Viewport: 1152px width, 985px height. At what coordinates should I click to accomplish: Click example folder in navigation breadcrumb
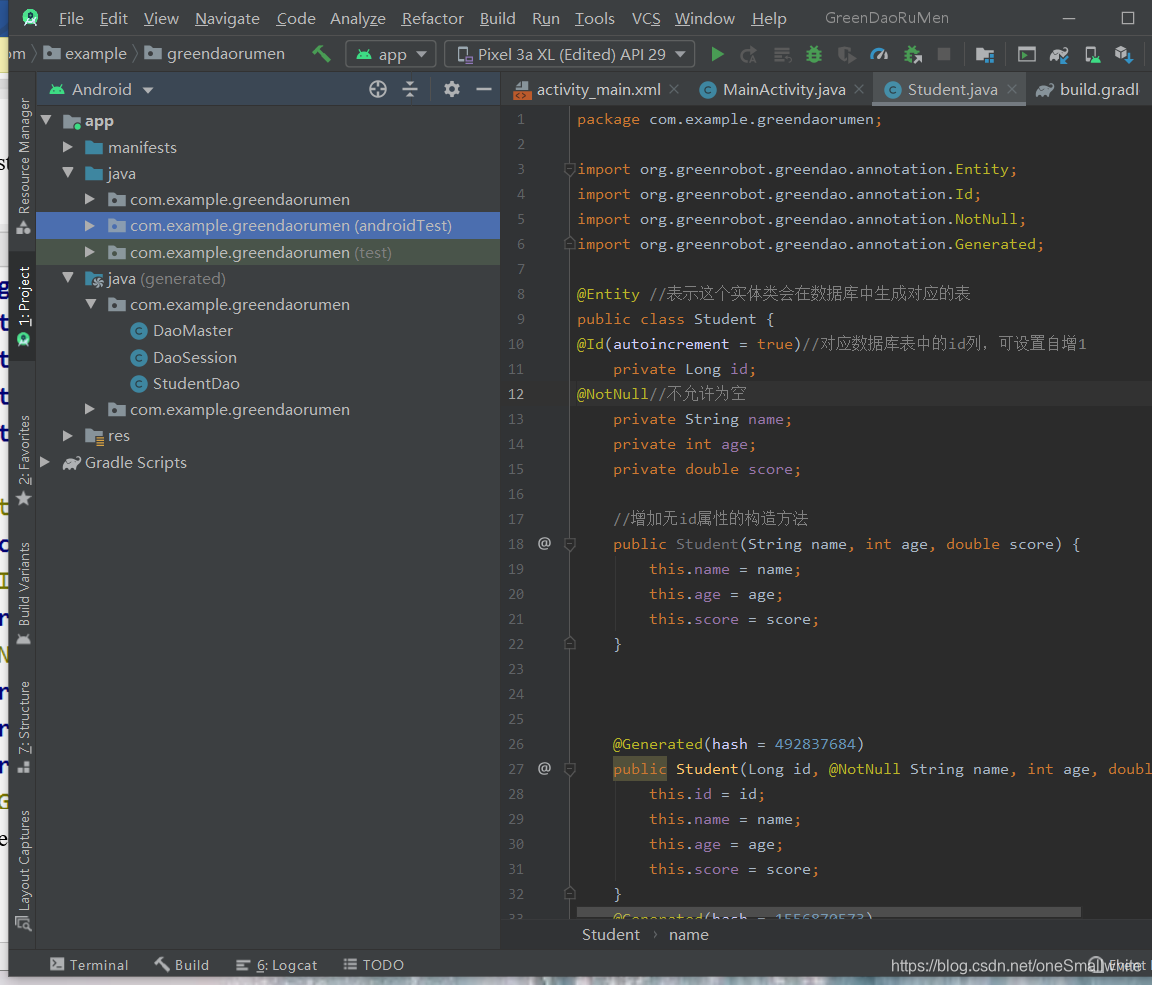pos(95,54)
